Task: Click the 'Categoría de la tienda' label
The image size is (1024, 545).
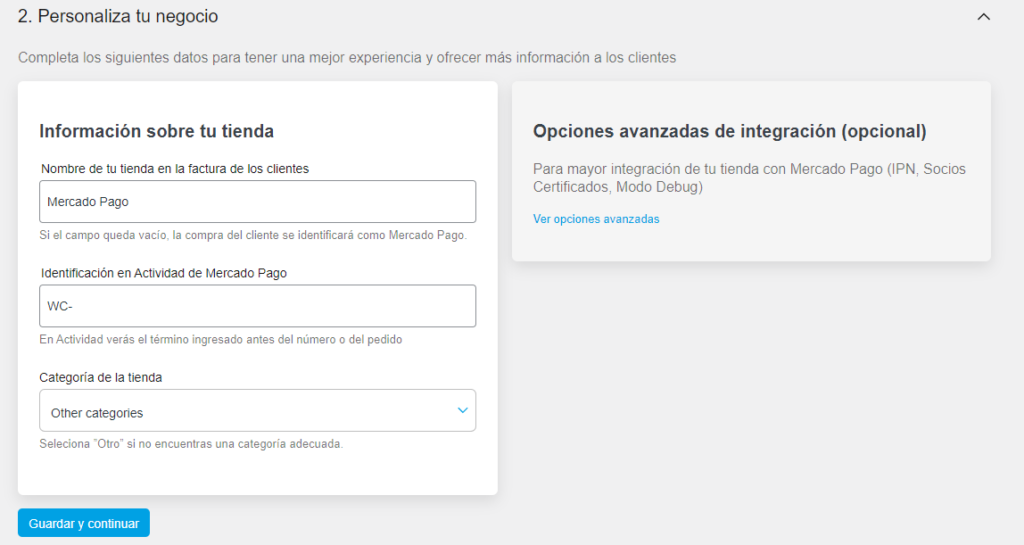Action: click(101, 377)
